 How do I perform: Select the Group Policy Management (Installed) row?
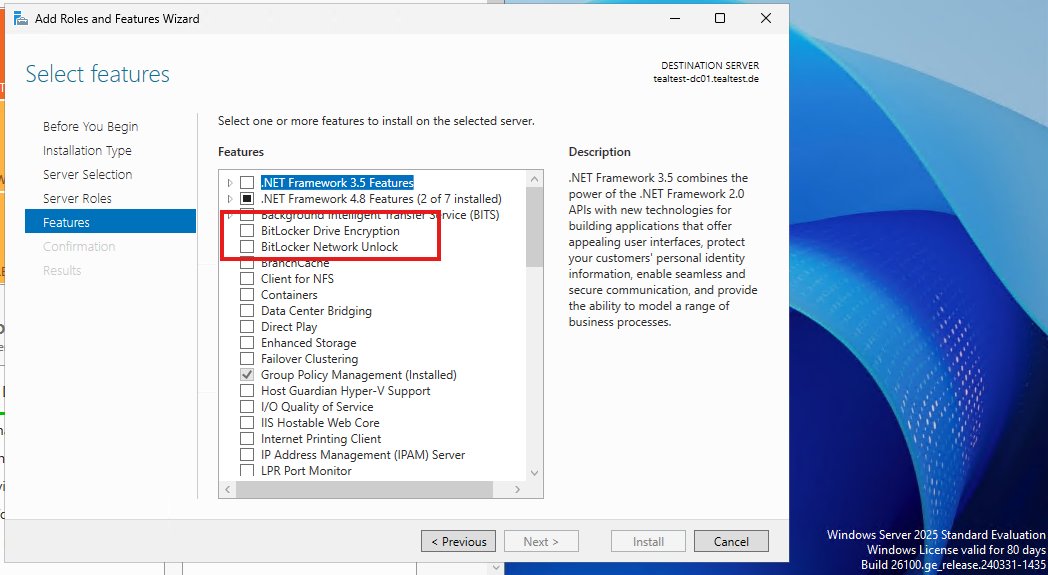click(358, 375)
